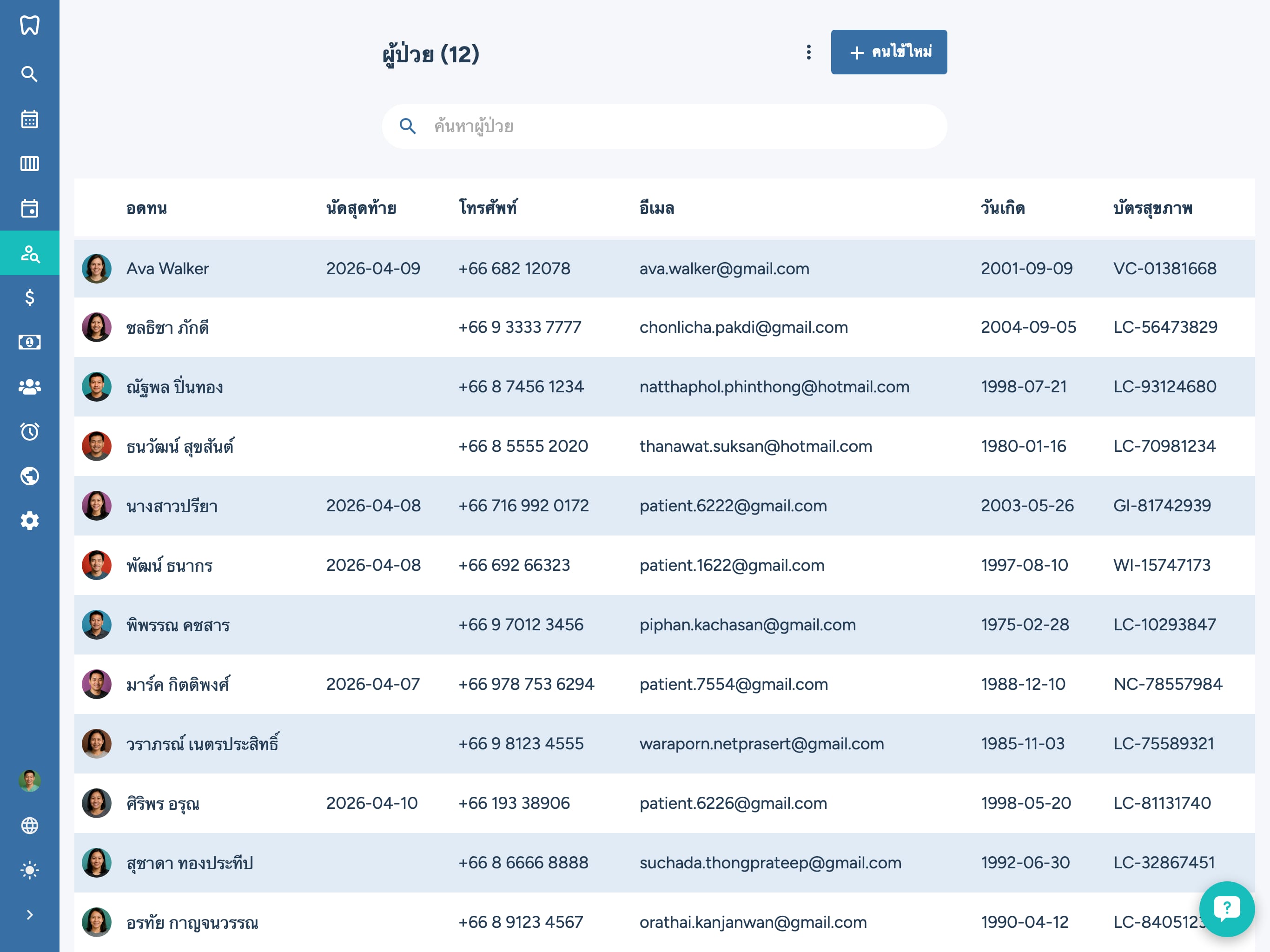Open the dollar sign billing icon
Screen dimensions: 1270x952
[29, 297]
